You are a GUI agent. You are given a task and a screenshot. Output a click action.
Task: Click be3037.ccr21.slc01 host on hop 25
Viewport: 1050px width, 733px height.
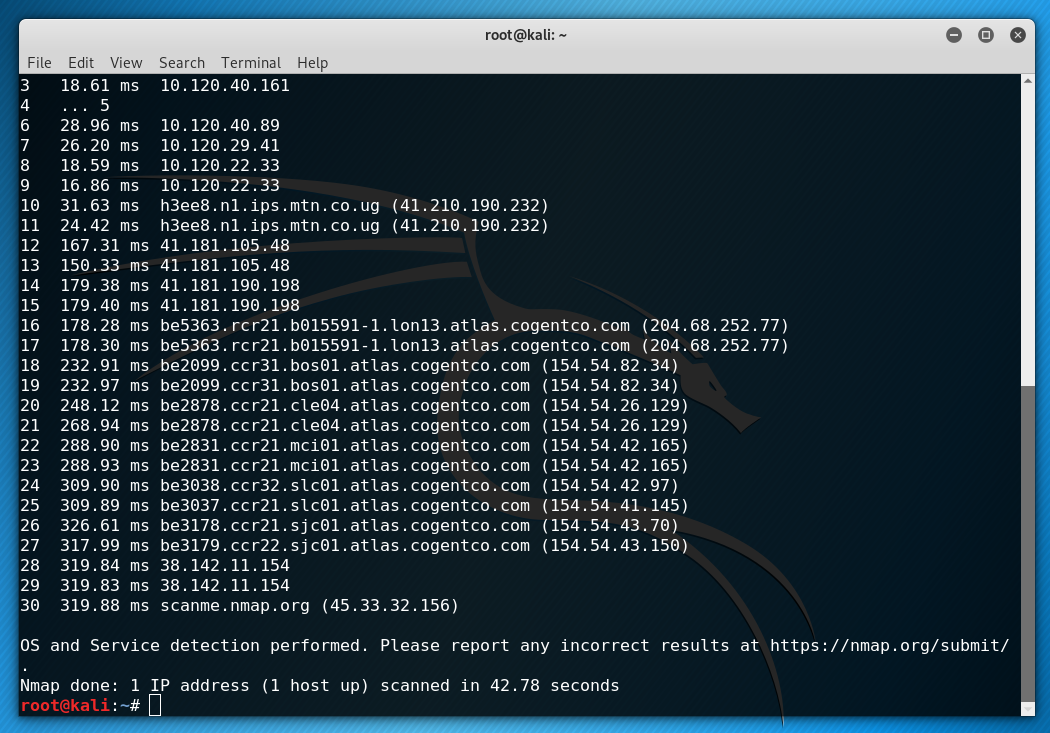(345, 506)
